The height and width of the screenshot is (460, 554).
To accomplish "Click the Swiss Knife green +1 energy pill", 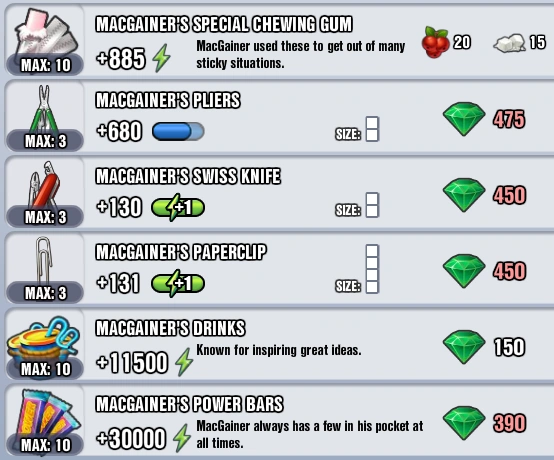I will (178, 207).
